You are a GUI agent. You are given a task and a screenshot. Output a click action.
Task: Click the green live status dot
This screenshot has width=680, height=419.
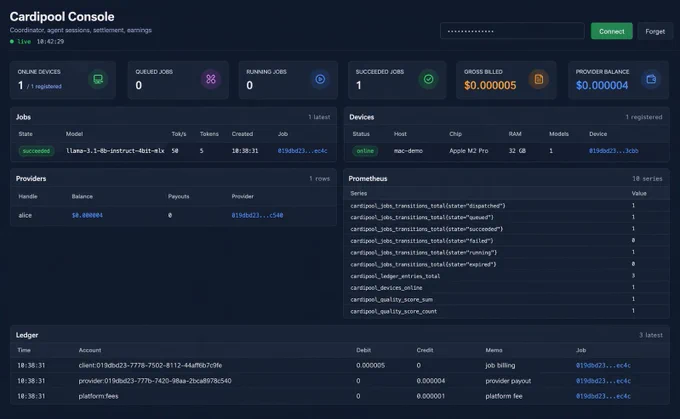click(12, 42)
